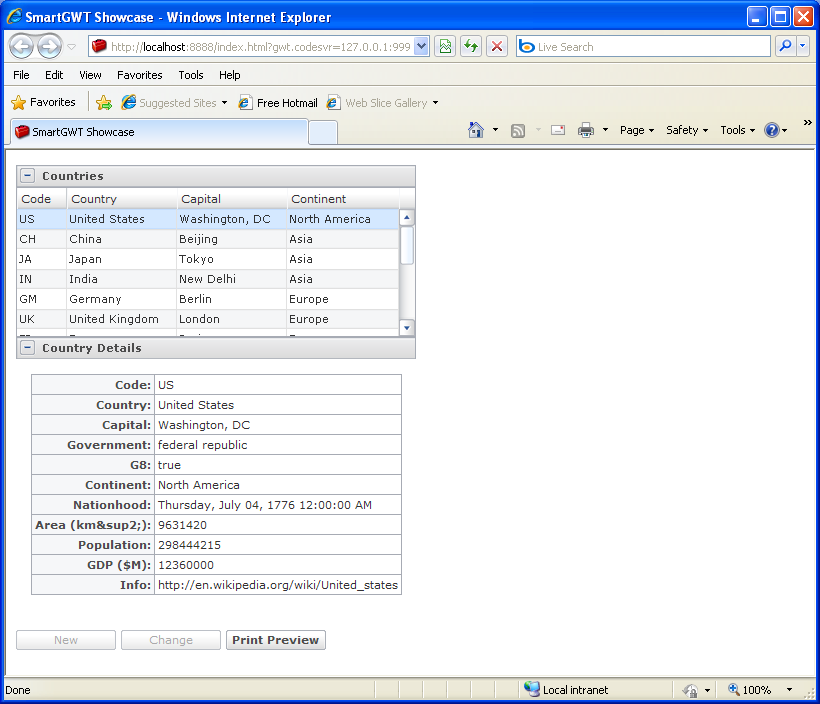Click the Print icon
This screenshot has height=704, width=820.
[x=586, y=130]
